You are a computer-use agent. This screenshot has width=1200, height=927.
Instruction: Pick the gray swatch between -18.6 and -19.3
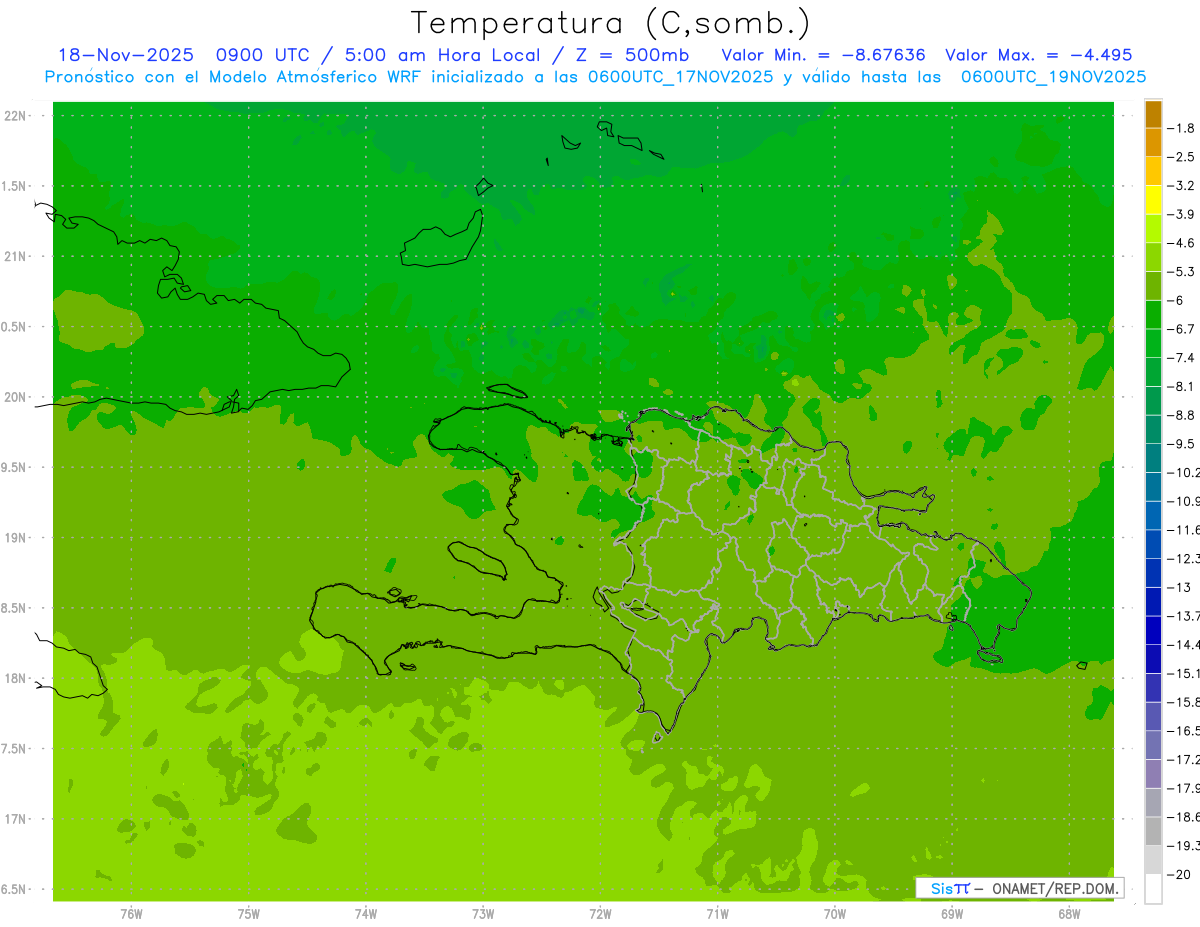1153,831
